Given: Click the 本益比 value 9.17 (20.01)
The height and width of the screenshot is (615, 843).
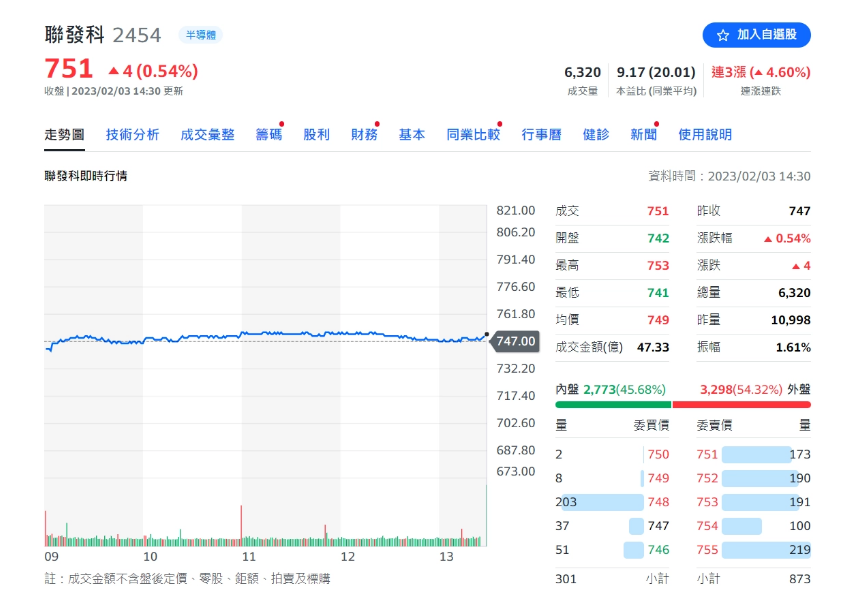Looking at the screenshot, I should (x=655, y=72).
